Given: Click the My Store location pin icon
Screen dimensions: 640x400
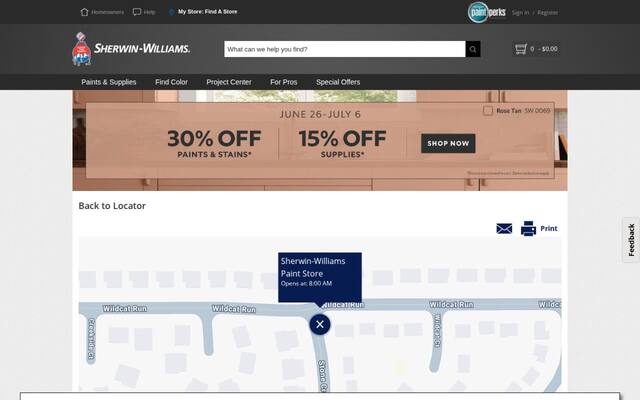Looking at the screenshot, I should coord(171,12).
